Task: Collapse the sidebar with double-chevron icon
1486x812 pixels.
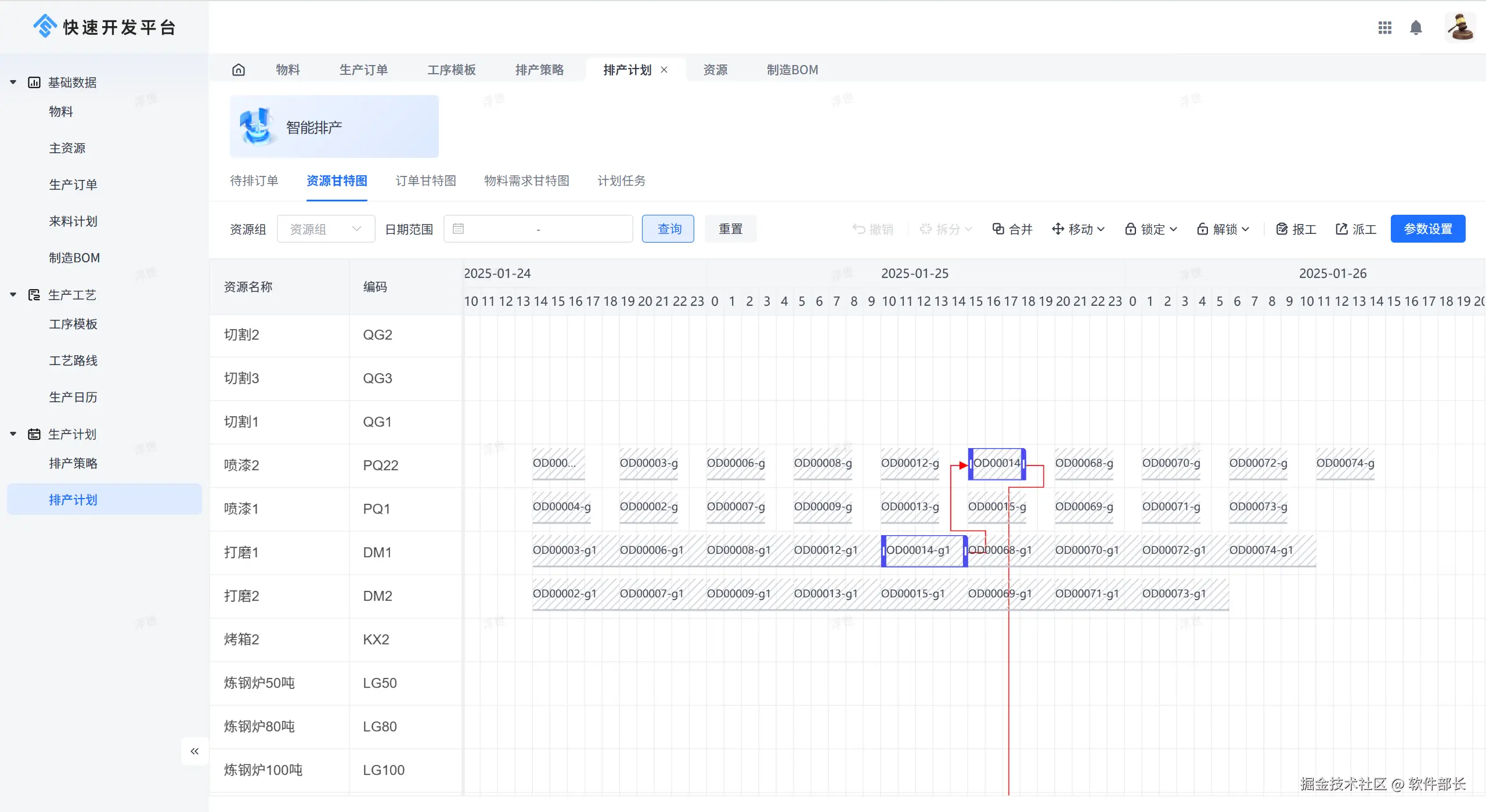Action: 194,751
